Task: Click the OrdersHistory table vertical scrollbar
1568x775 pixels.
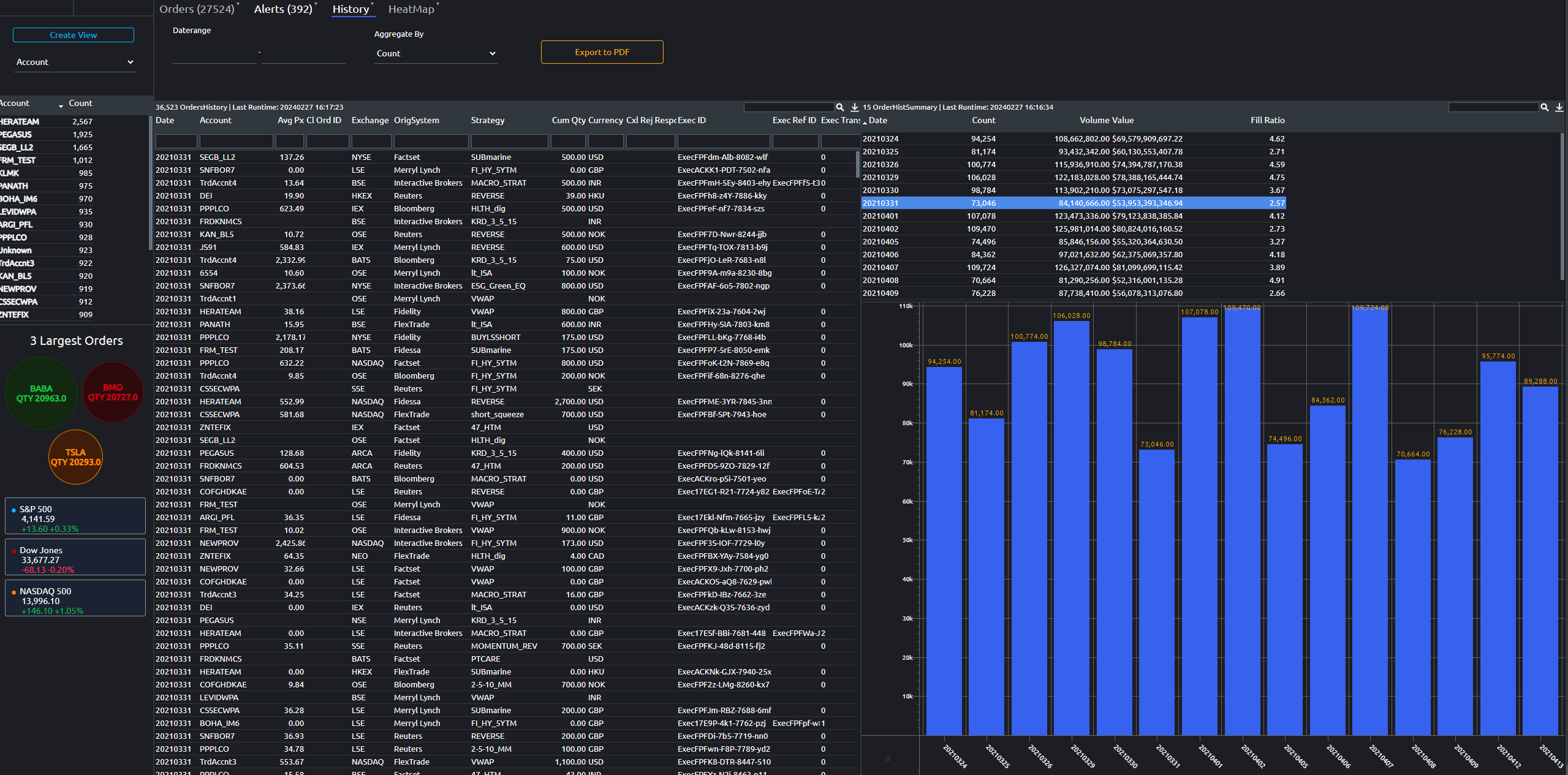Action: click(857, 164)
